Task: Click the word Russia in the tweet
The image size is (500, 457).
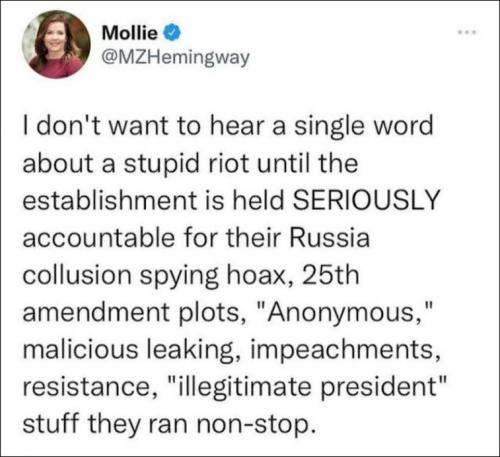Action: pyautogui.click(x=329, y=238)
